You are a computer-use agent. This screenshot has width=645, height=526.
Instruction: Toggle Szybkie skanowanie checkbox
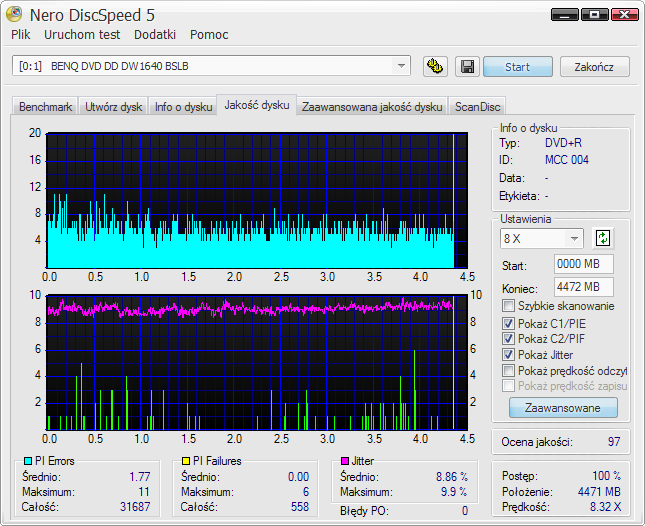coord(508,306)
